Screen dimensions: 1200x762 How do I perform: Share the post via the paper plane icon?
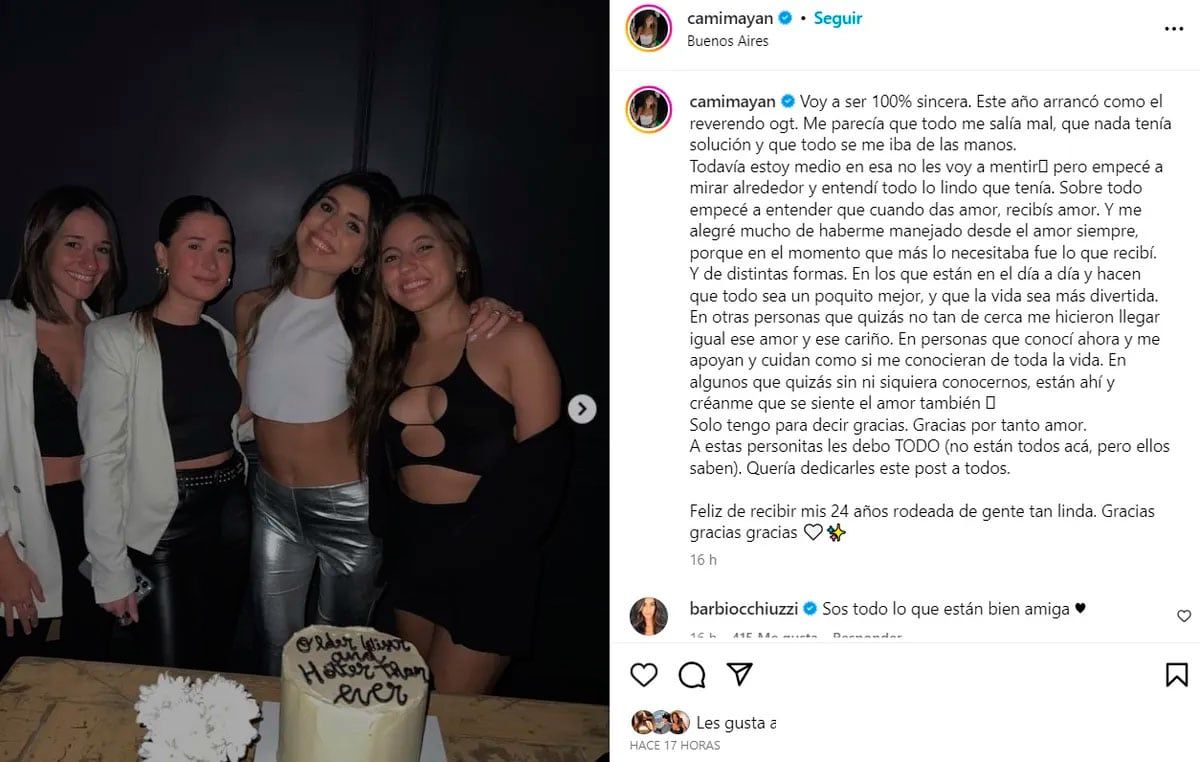738,675
